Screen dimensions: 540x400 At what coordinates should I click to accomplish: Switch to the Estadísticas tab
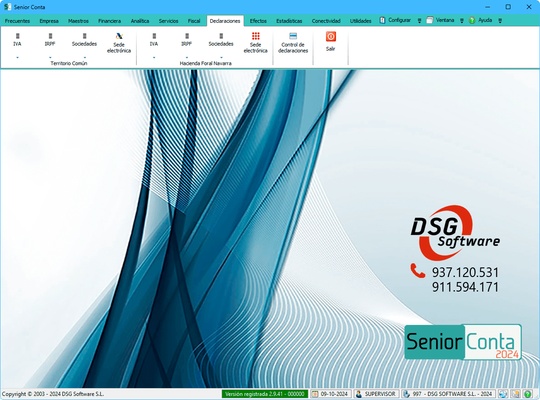click(x=289, y=21)
